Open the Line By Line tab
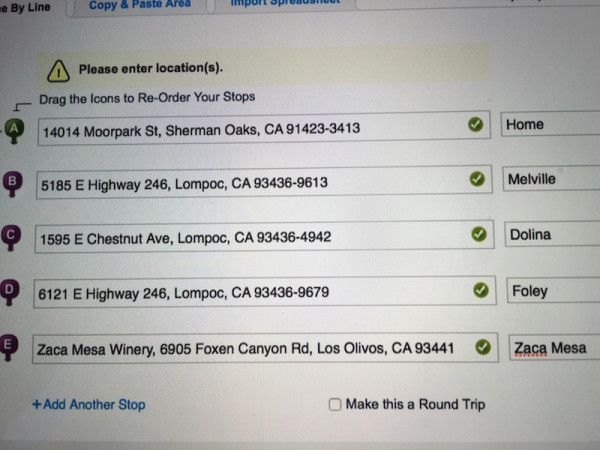This screenshot has width=600, height=450. [x=25, y=8]
